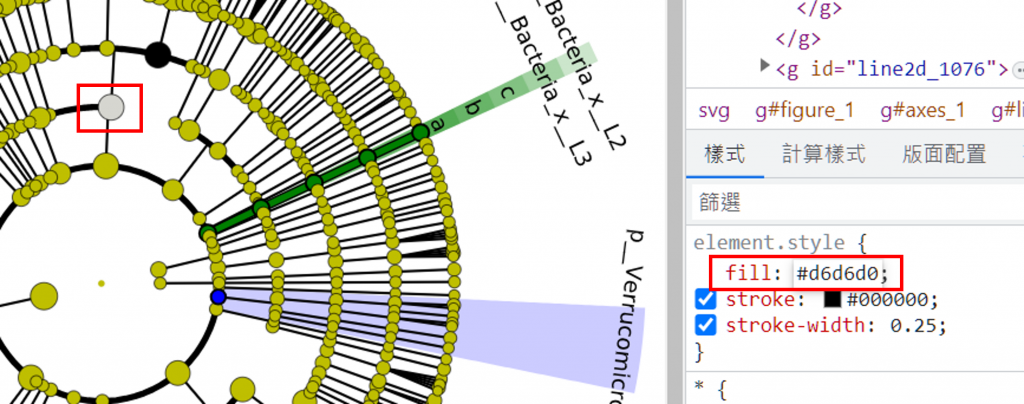Switch to the 版面配置 tab

coord(944,155)
